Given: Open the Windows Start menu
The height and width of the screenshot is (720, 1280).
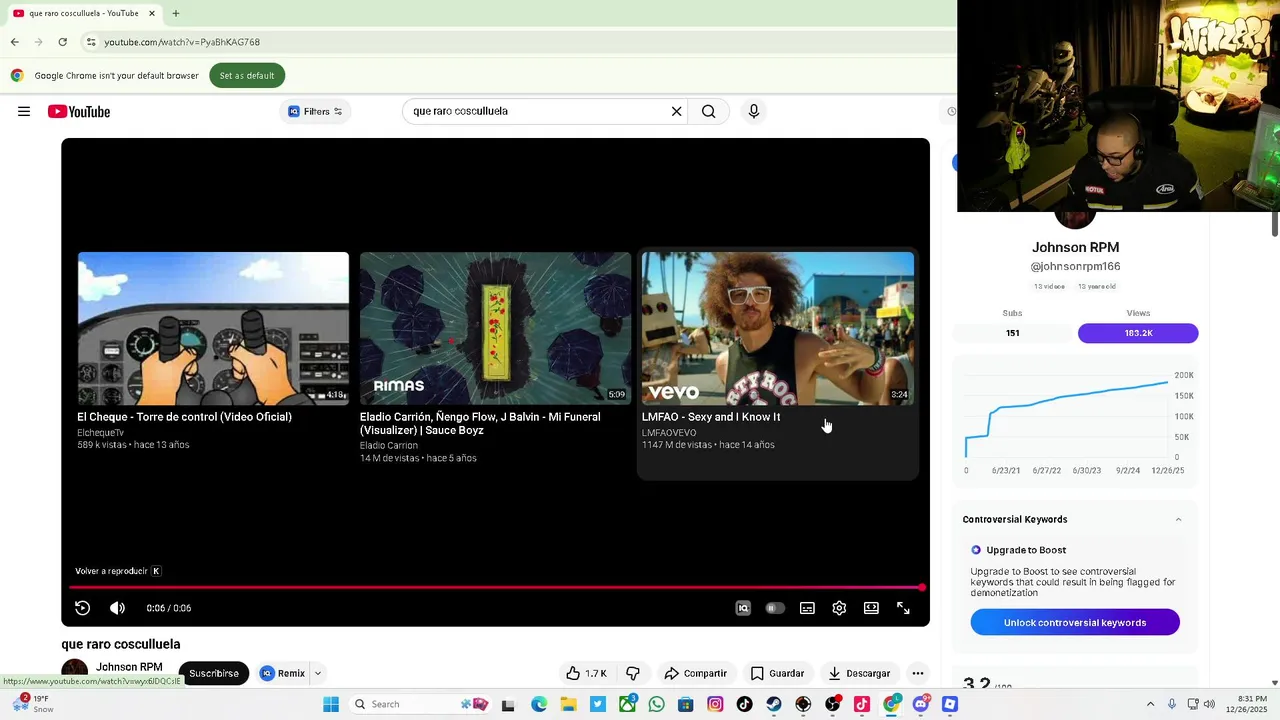Looking at the screenshot, I should [331, 704].
